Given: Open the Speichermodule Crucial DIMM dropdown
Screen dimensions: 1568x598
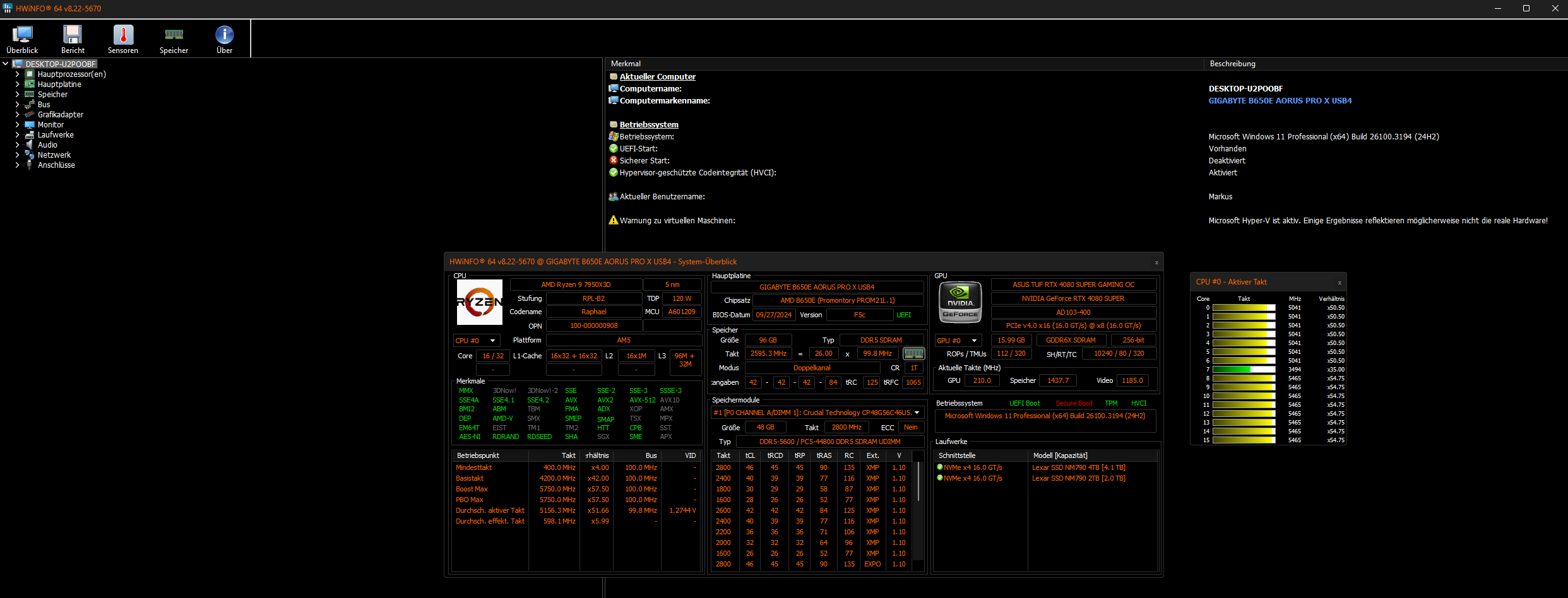Looking at the screenshot, I should pos(817,413).
